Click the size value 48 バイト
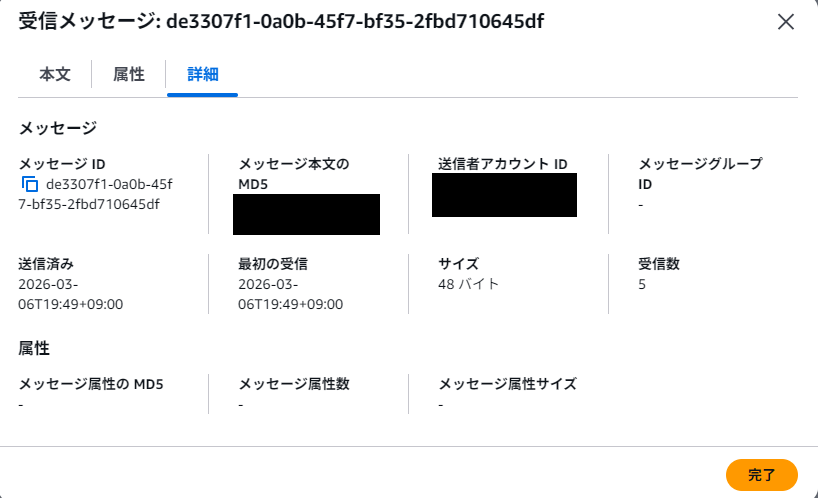The image size is (818, 498). coord(468,284)
